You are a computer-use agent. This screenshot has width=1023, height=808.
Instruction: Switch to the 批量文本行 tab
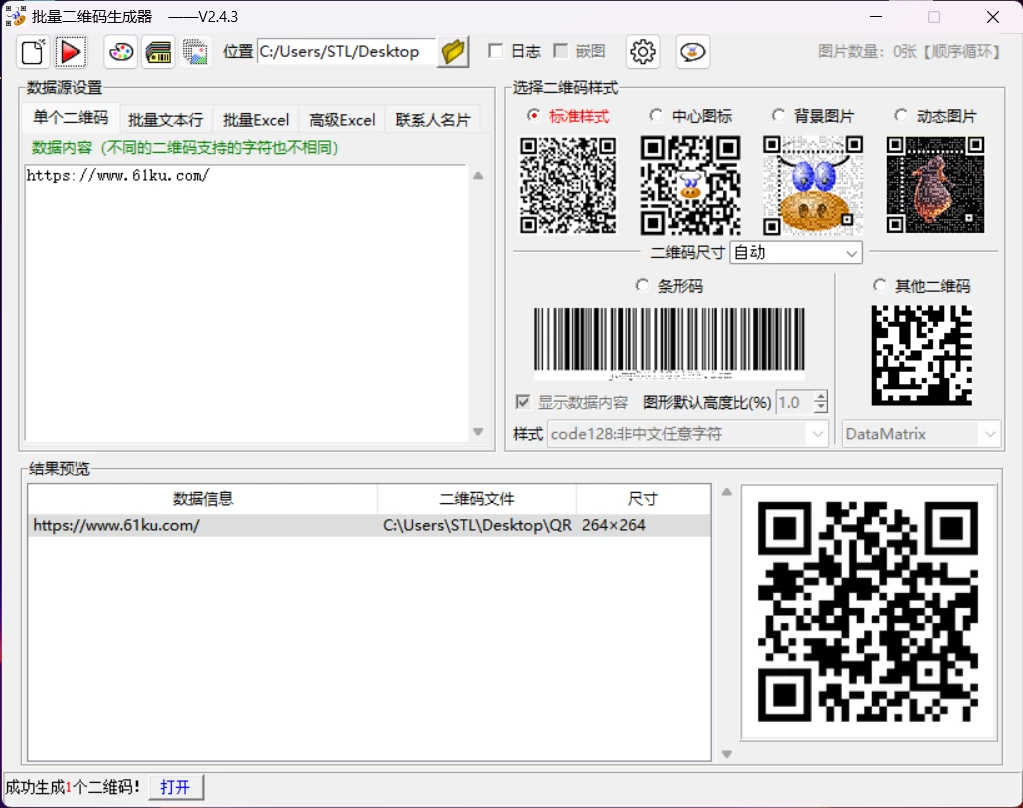165,120
